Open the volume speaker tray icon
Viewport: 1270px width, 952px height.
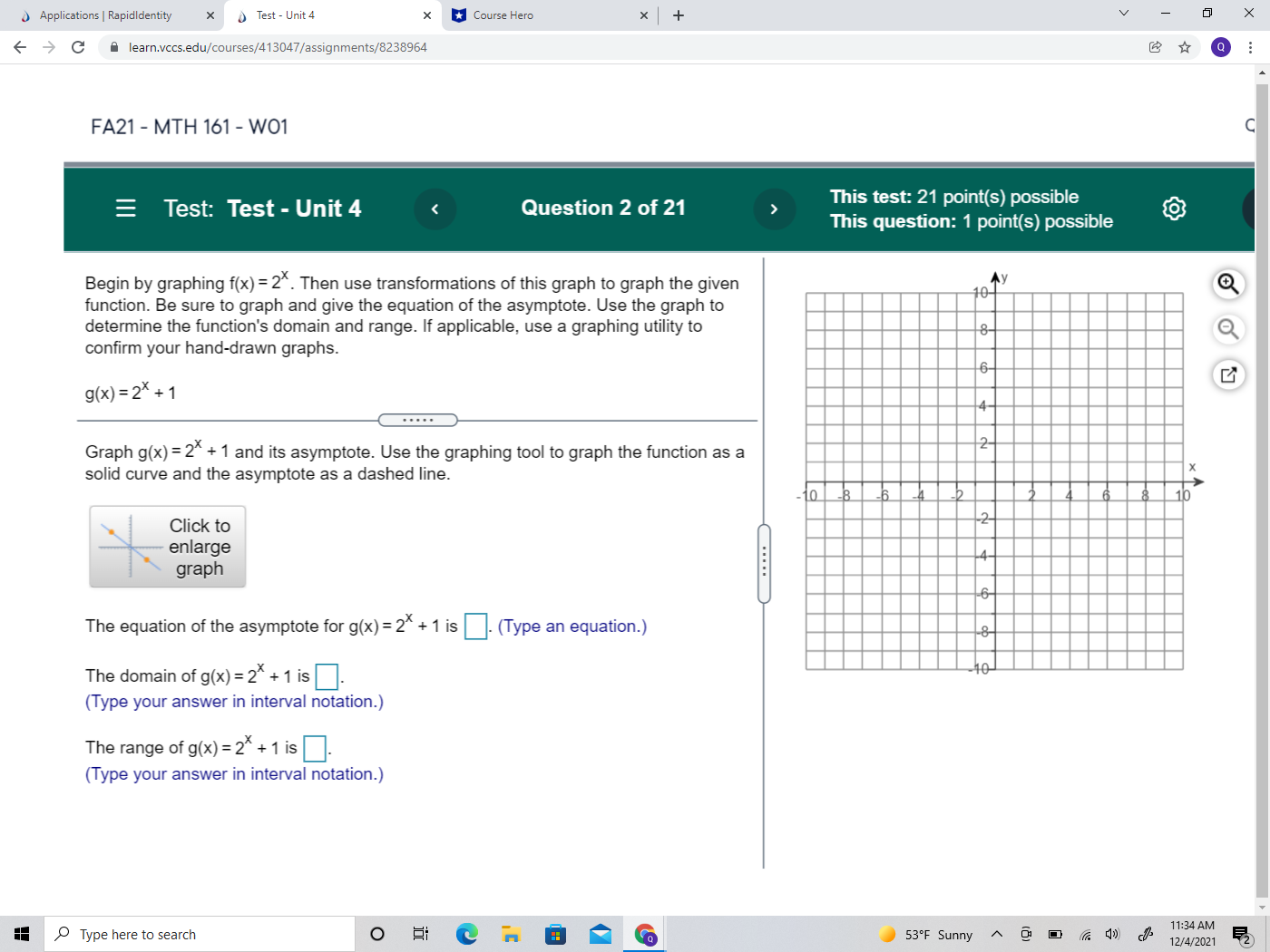coord(1113,934)
